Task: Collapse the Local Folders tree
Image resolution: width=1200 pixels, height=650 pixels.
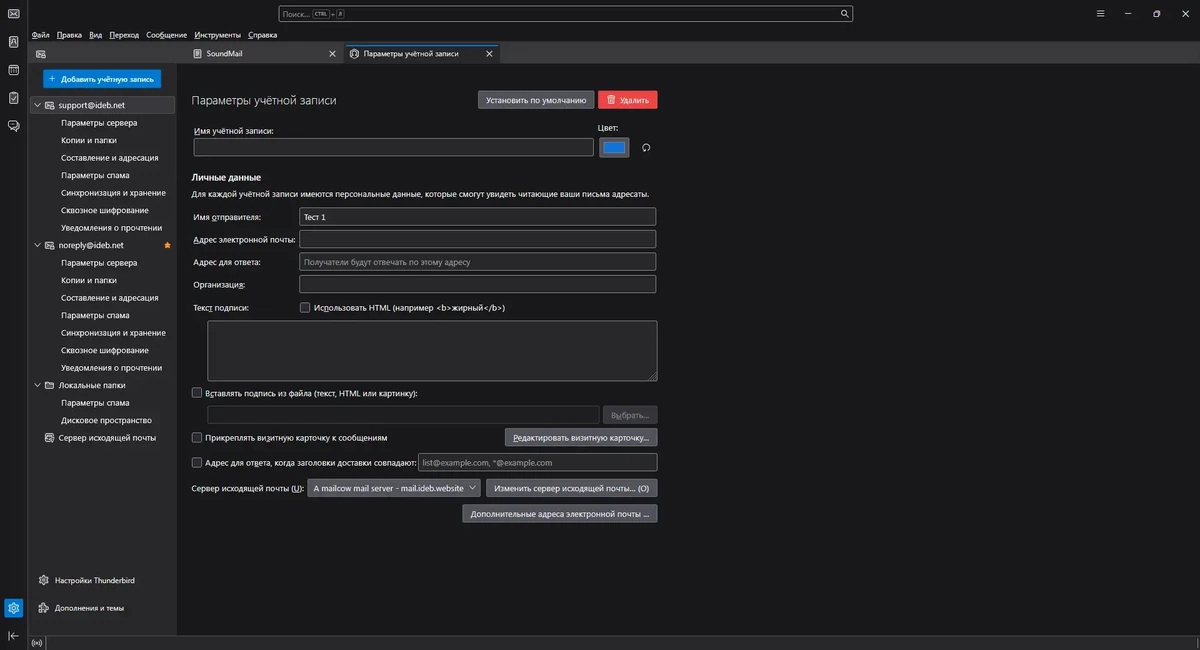Action: click(37, 385)
